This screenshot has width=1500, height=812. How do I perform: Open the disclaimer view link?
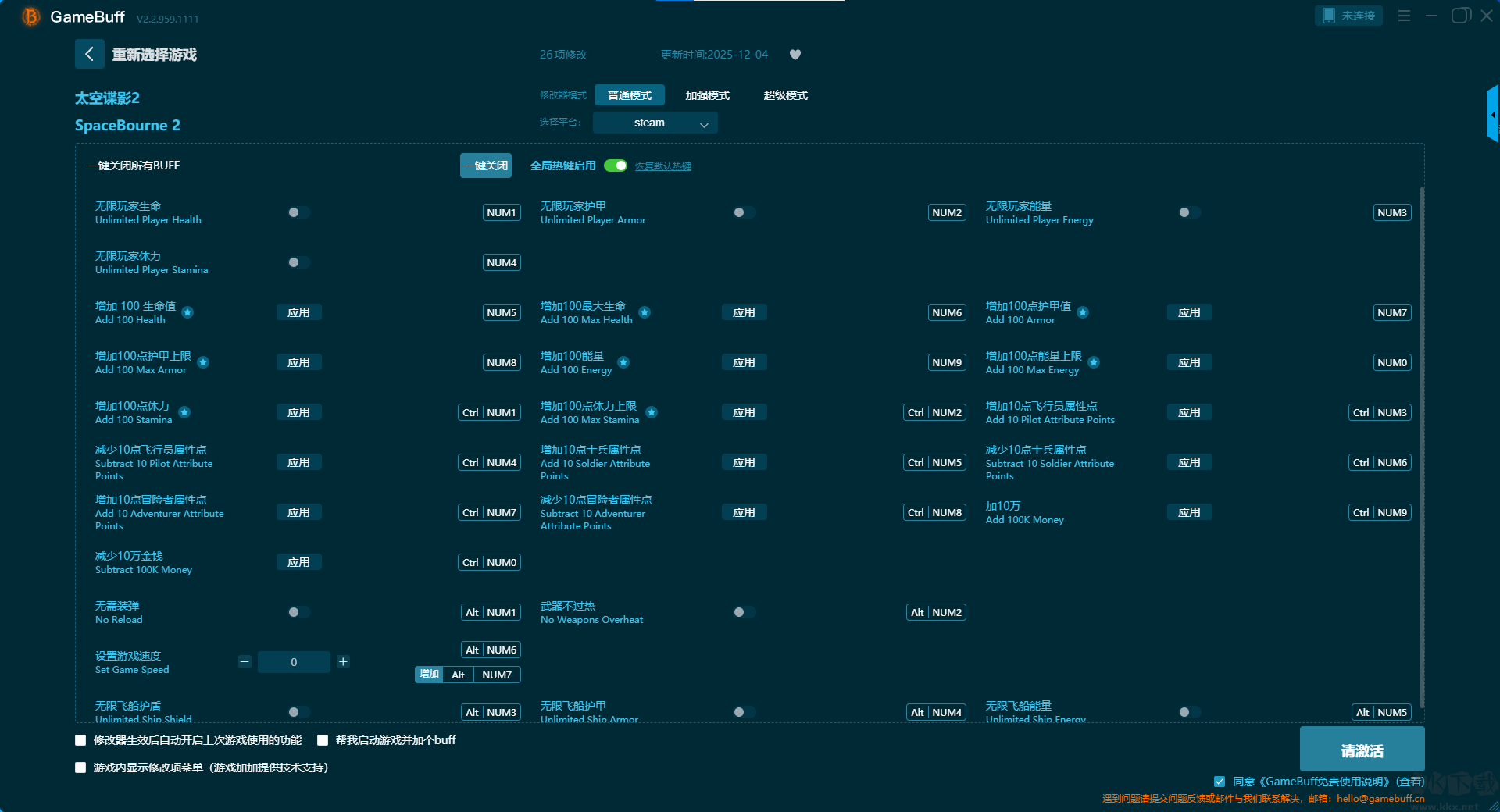[x=1410, y=782]
